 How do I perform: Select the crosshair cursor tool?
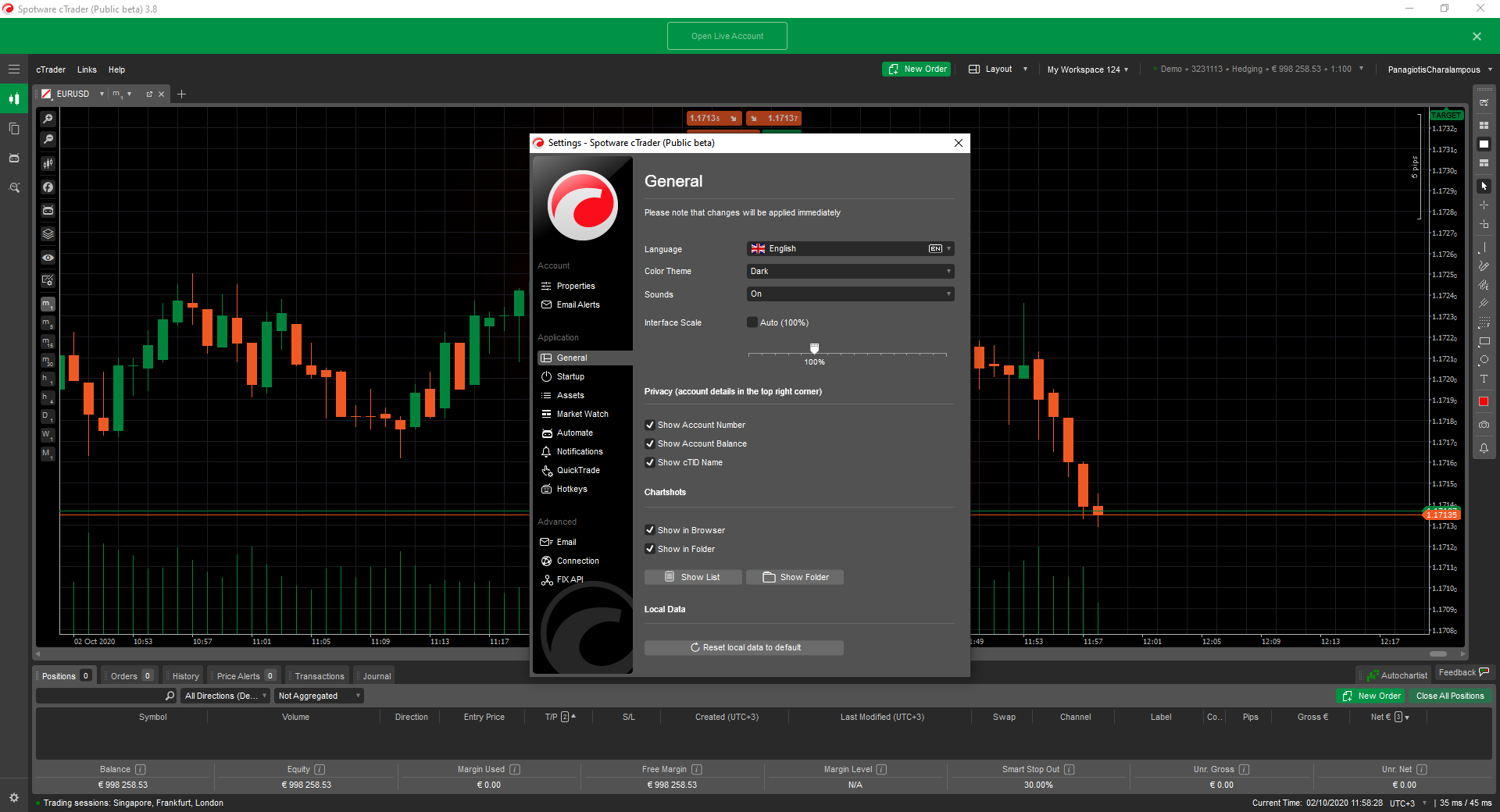click(x=1484, y=205)
